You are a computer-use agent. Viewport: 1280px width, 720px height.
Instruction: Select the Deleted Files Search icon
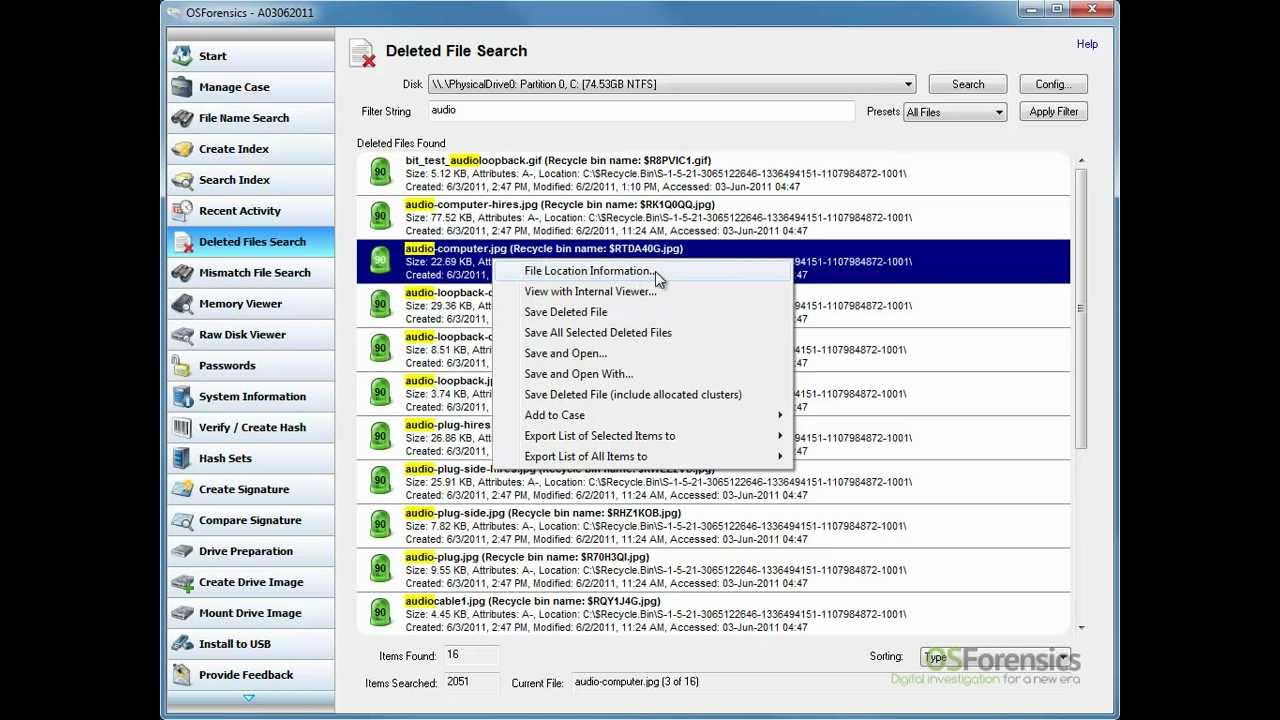182,242
